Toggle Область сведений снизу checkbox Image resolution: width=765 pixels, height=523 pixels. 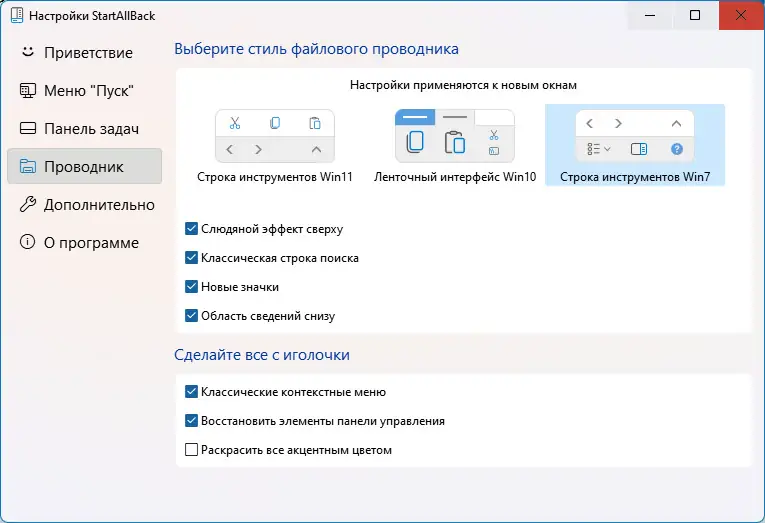[x=191, y=315]
